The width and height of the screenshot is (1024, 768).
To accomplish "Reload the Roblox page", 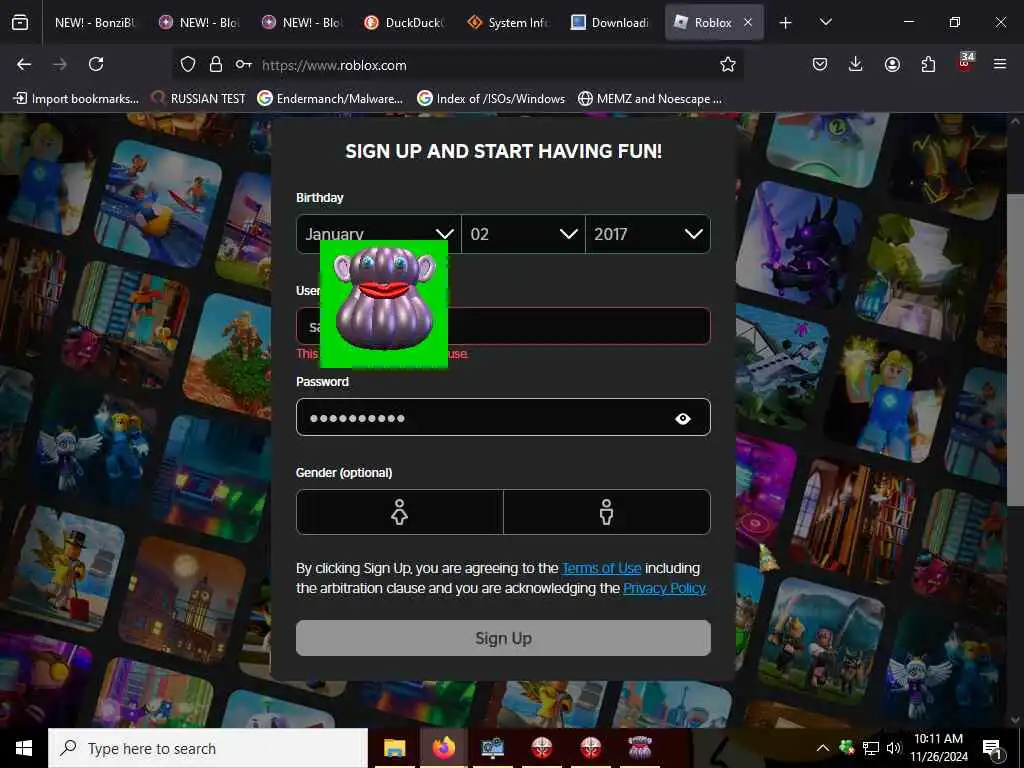I will coord(96,64).
